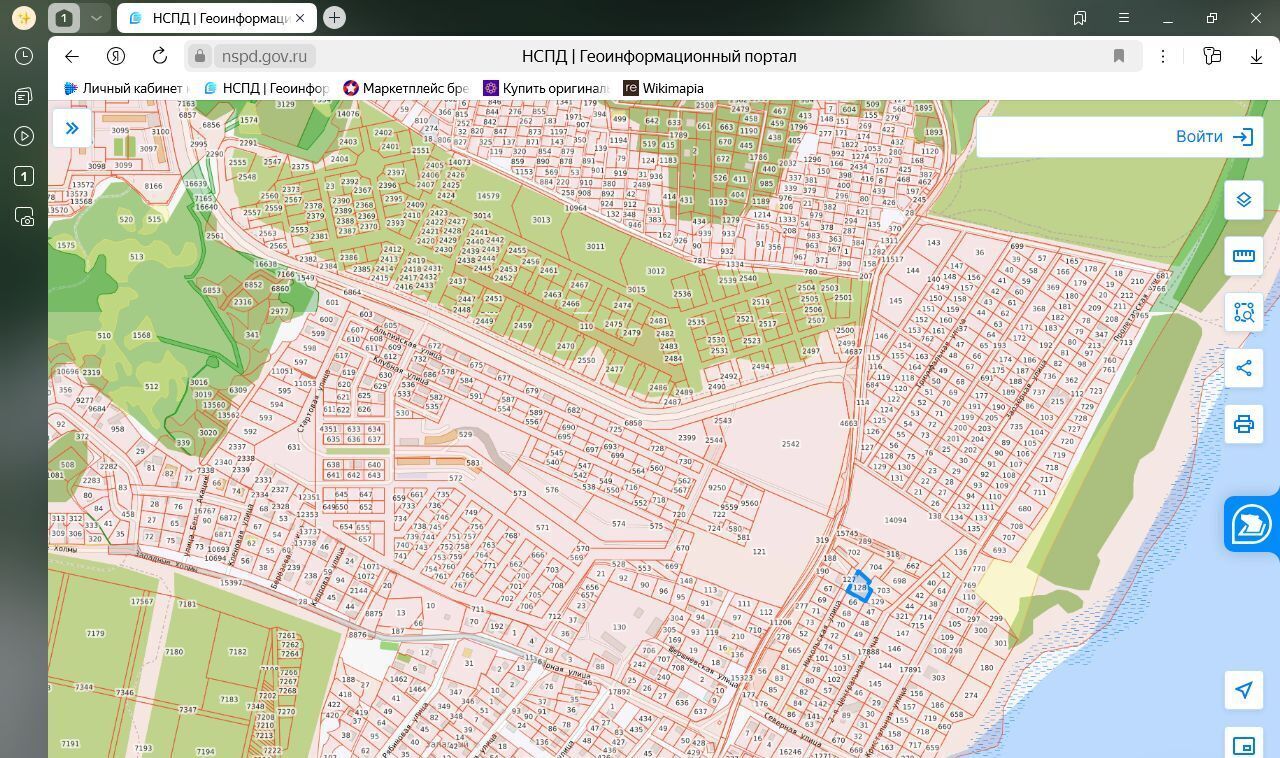Print the map
The height and width of the screenshot is (758, 1280).
pos(1244,424)
